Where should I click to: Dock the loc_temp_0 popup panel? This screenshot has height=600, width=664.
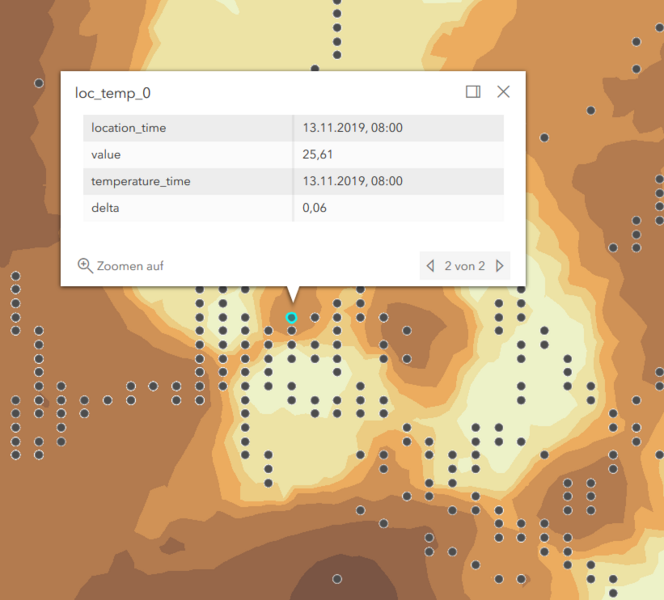coord(473,92)
